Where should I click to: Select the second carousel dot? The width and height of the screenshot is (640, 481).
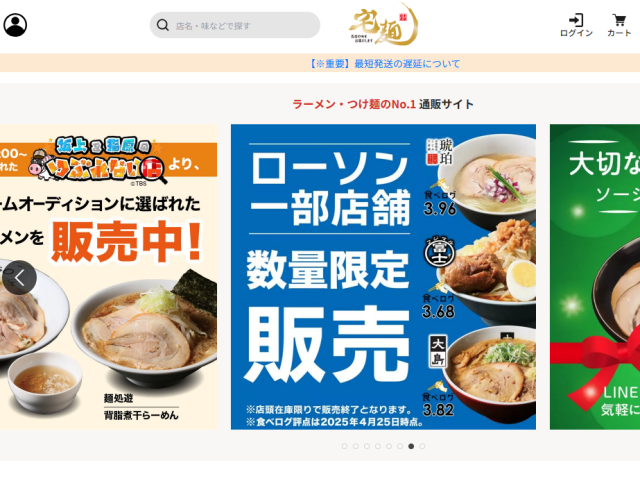pyautogui.click(x=356, y=446)
